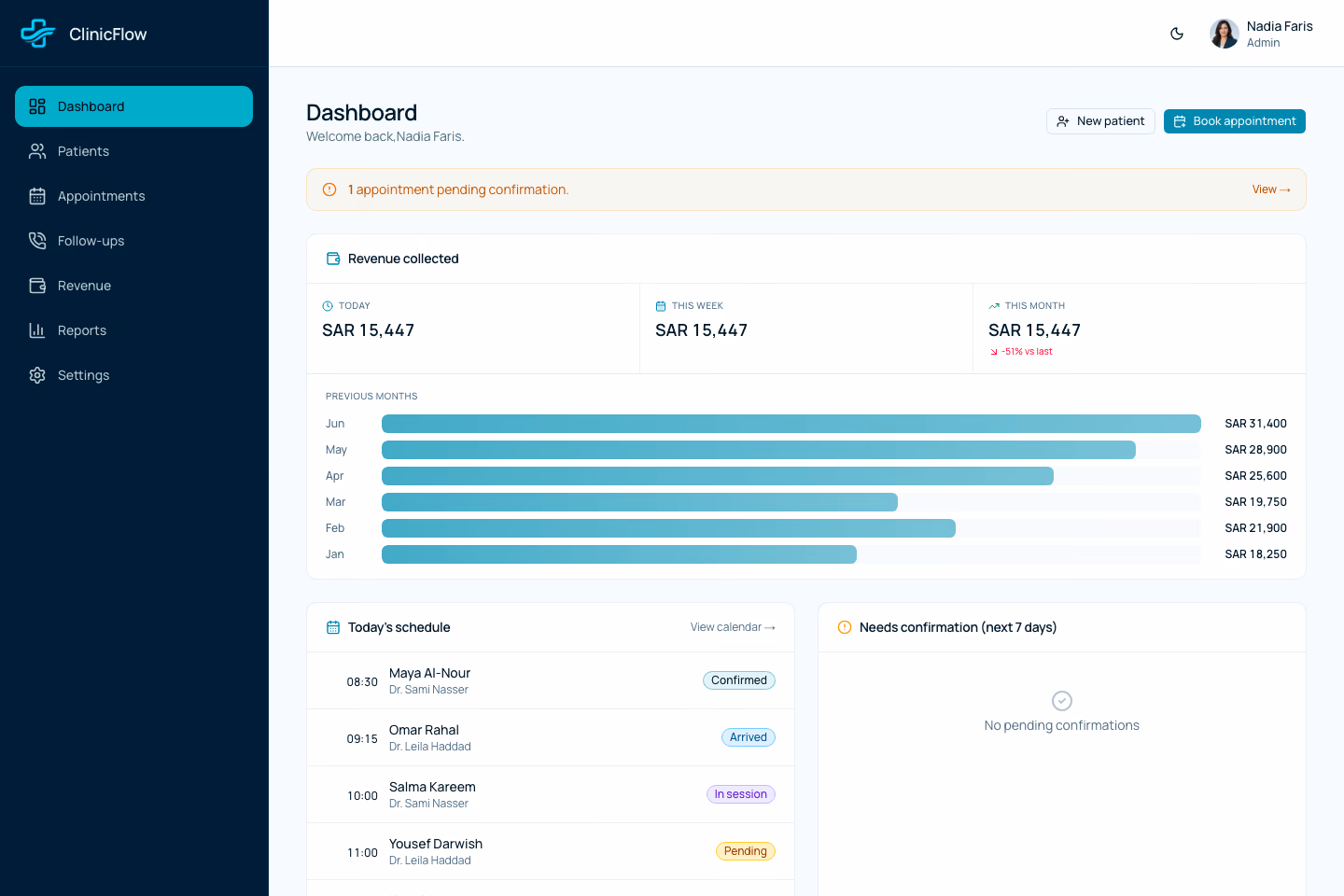The image size is (1344, 896).
Task: Click the calendar icon beside THIS WEEK
Action: point(661,306)
